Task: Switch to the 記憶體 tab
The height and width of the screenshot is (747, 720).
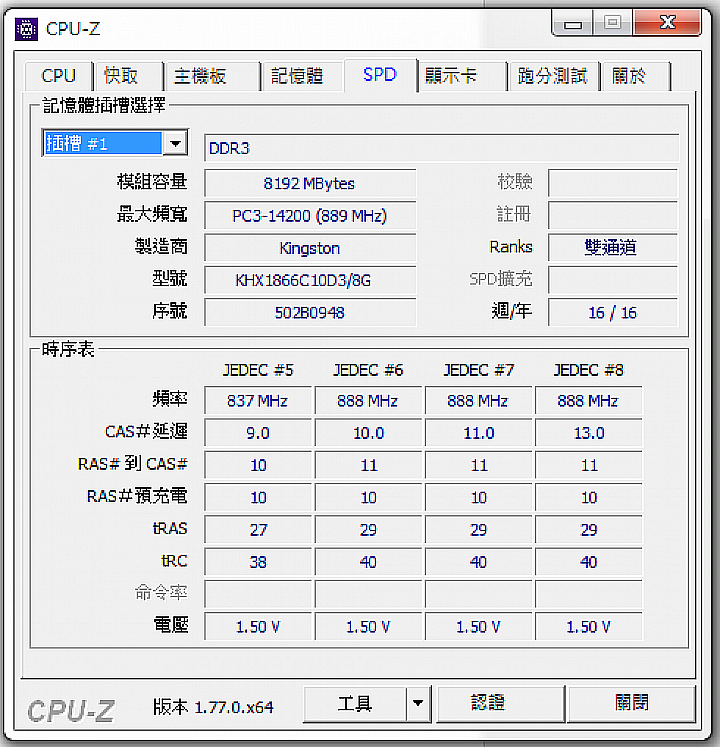Action: pyautogui.click(x=303, y=76)
